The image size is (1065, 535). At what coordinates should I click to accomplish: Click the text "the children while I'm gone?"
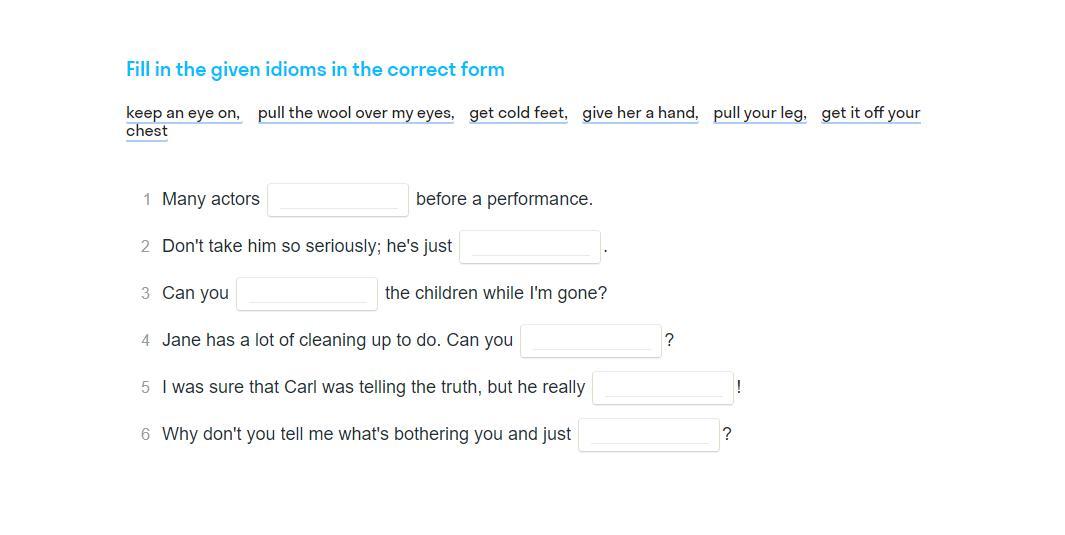[x=495, y=293]
